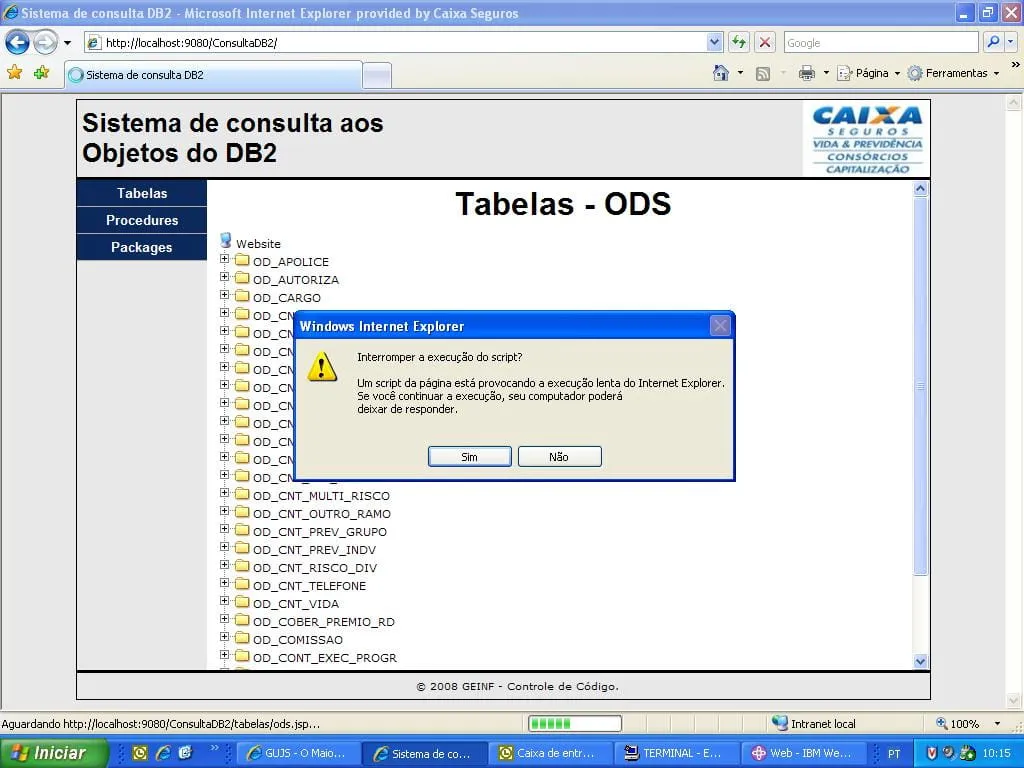
Task: Click the Home page icon
Action: (x=721, y=73)
